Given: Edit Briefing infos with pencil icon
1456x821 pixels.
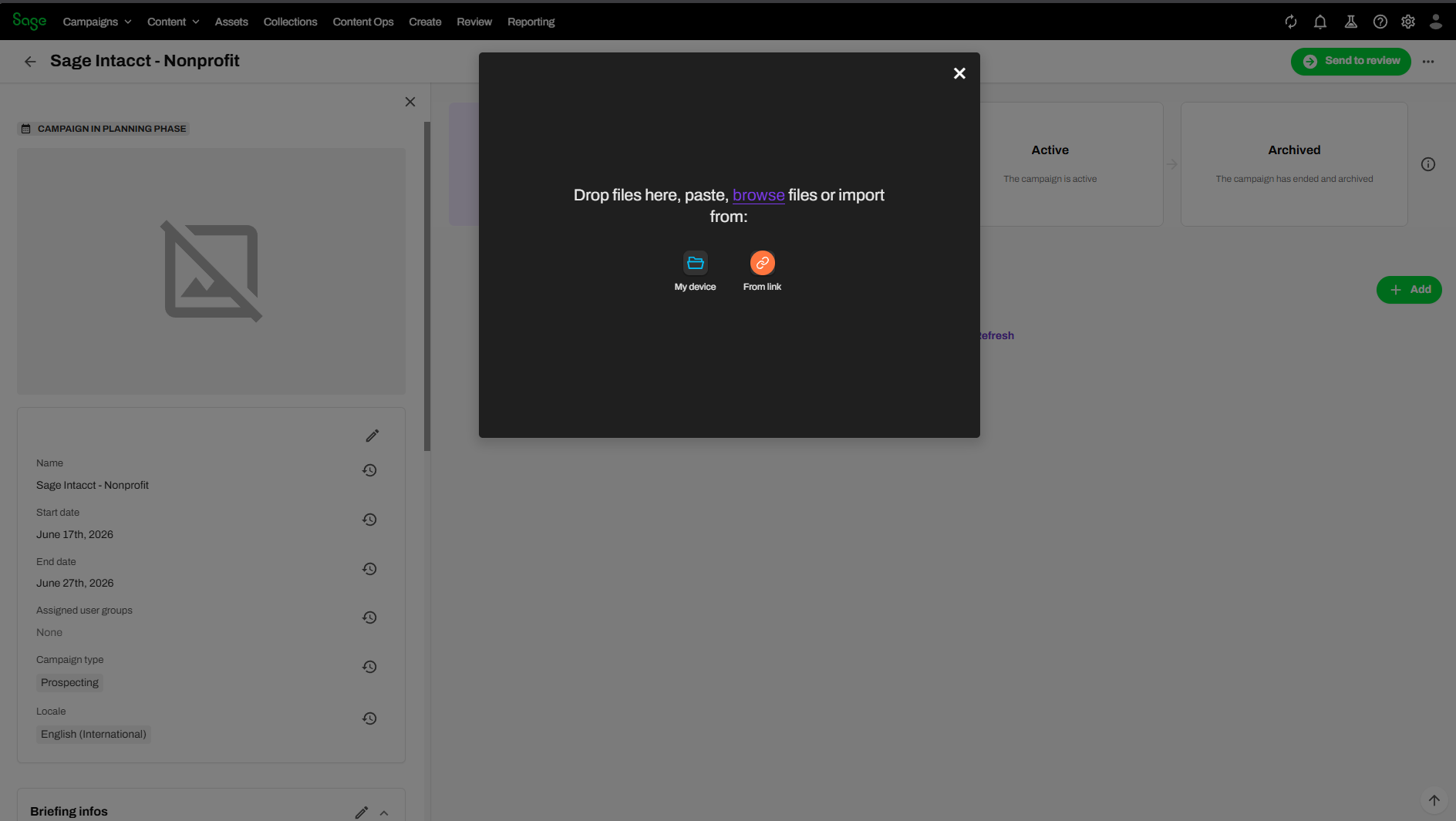Looking at the screenshot, I should (362, 812).
